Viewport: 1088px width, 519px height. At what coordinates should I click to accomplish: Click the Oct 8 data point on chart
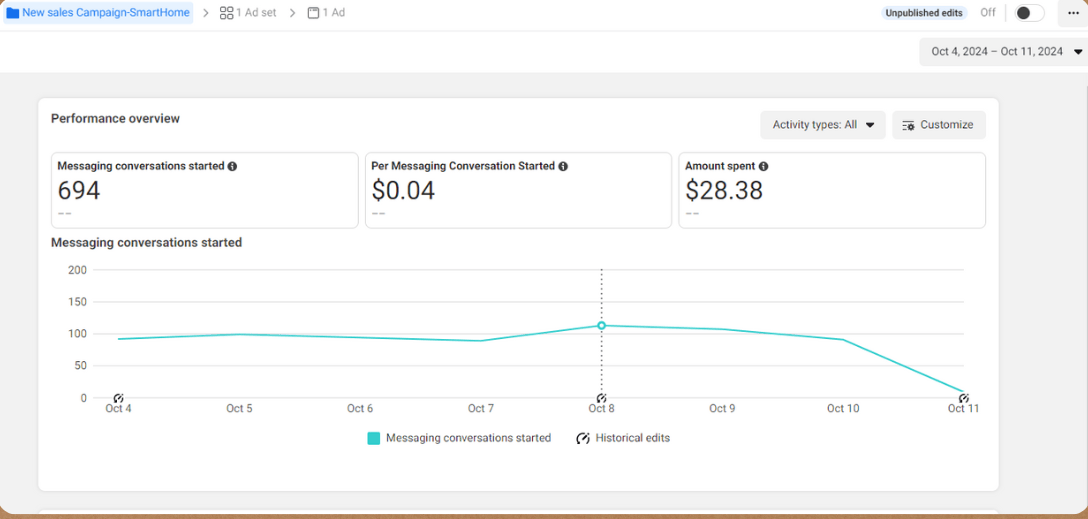click(x=601, y=325)
